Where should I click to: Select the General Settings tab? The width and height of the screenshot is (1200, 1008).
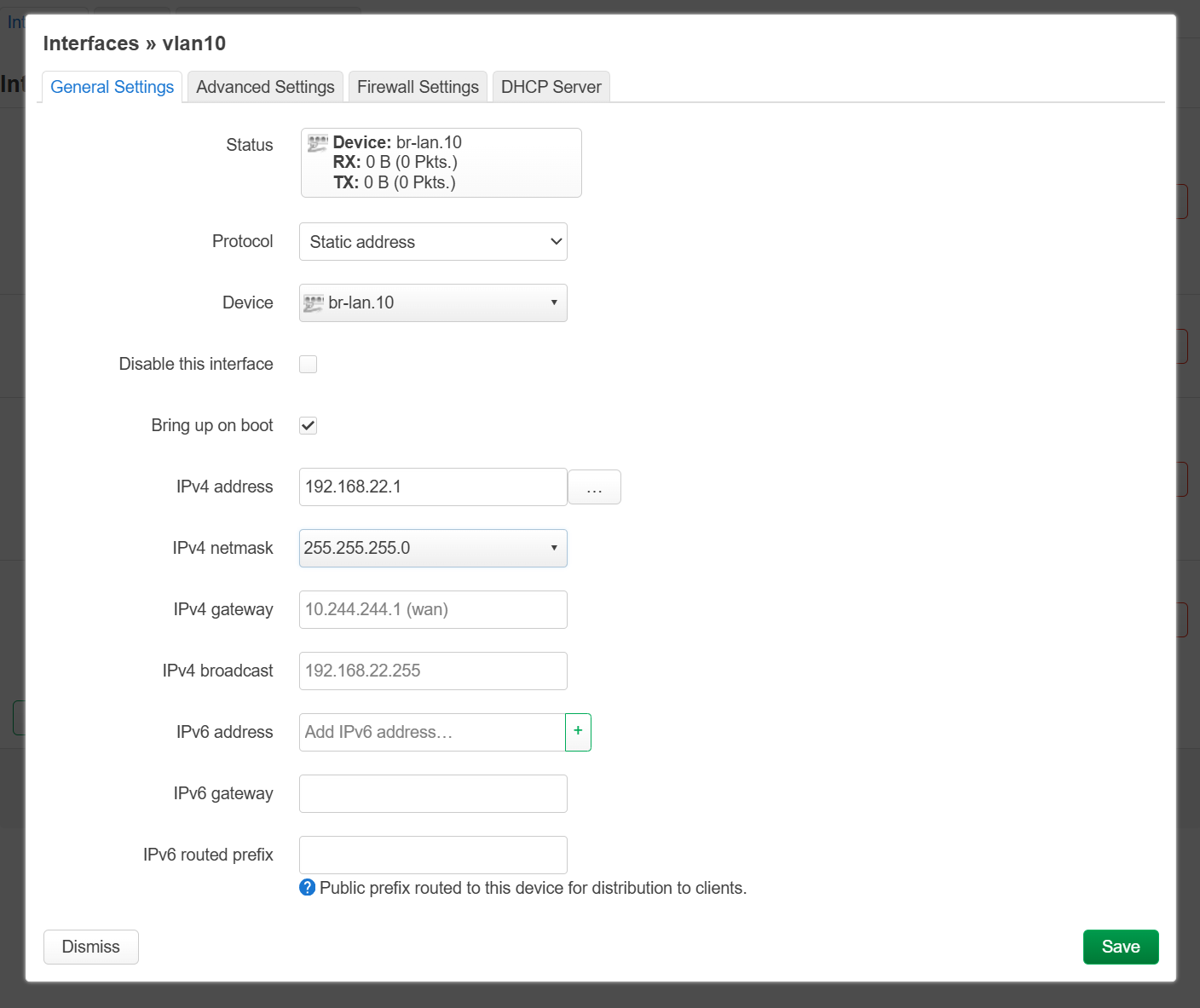[x=112, y=87]
